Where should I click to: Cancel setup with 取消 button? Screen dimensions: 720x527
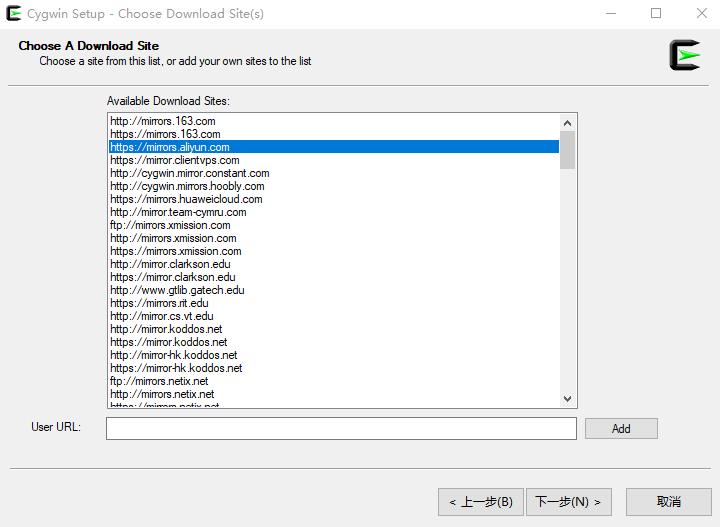click(669, 502)
